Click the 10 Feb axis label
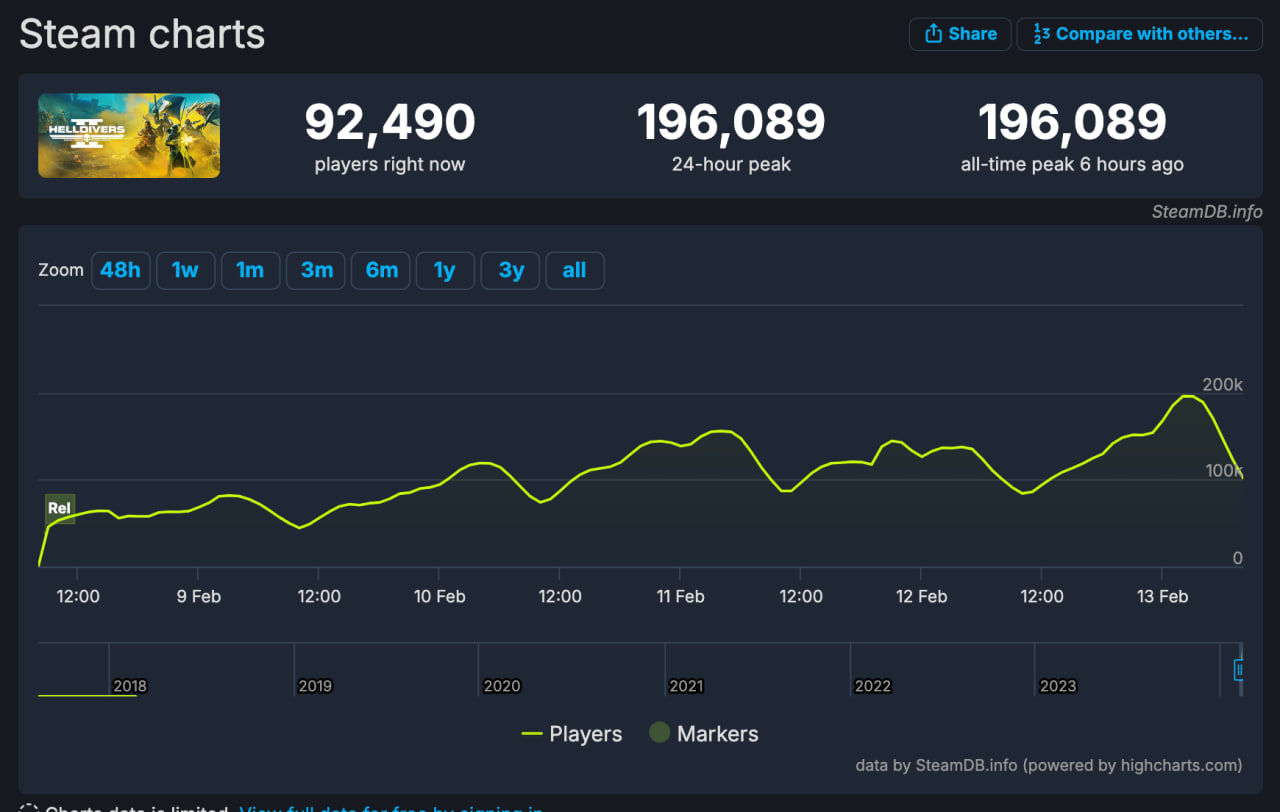 (x=439, y=596)
